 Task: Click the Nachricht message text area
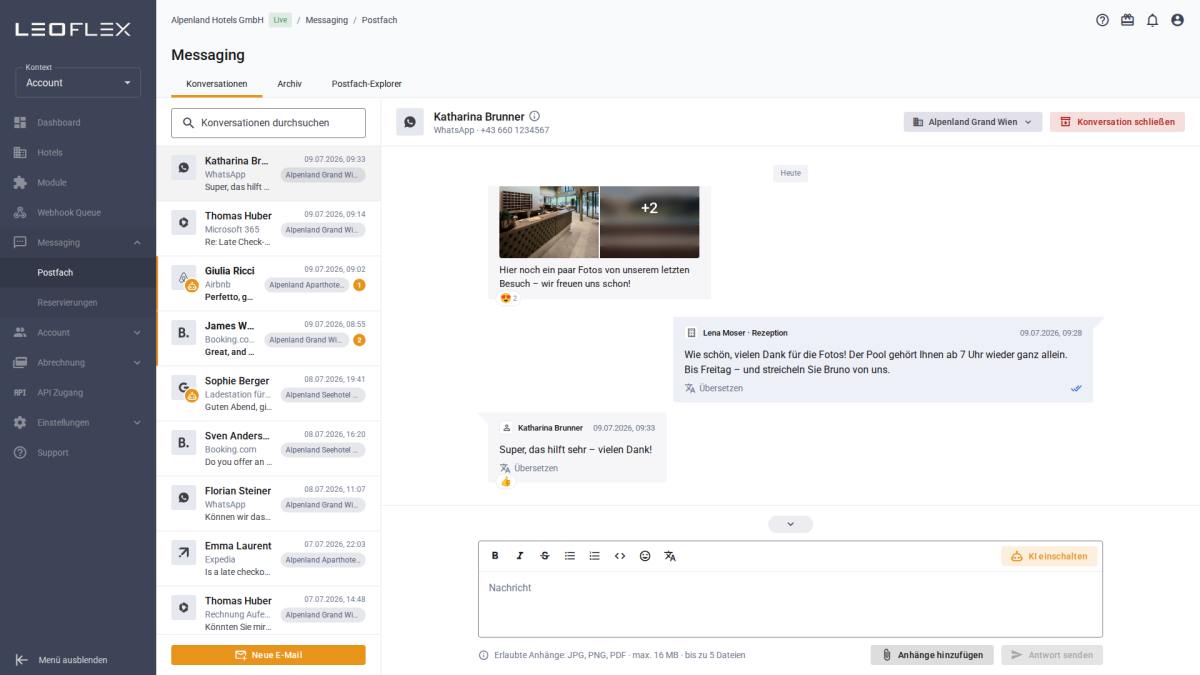(x=790, y=604)
